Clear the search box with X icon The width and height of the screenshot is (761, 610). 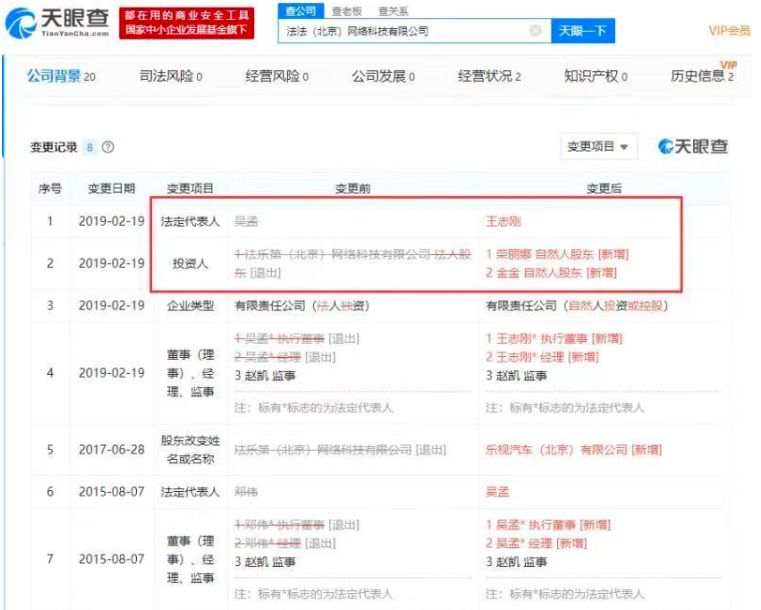(x=535, y=31)
